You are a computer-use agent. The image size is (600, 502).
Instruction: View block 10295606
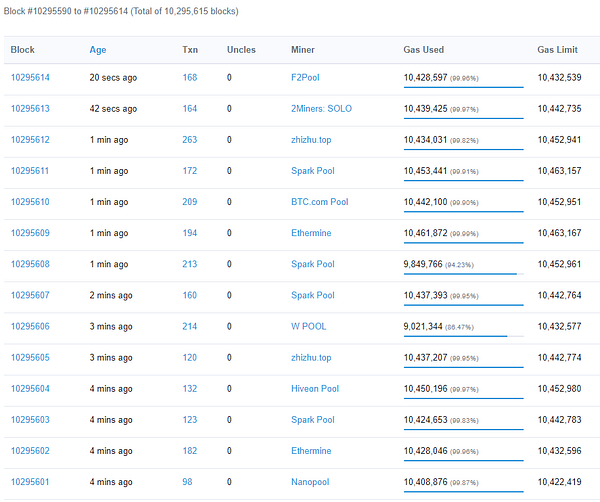click(30, 326)
